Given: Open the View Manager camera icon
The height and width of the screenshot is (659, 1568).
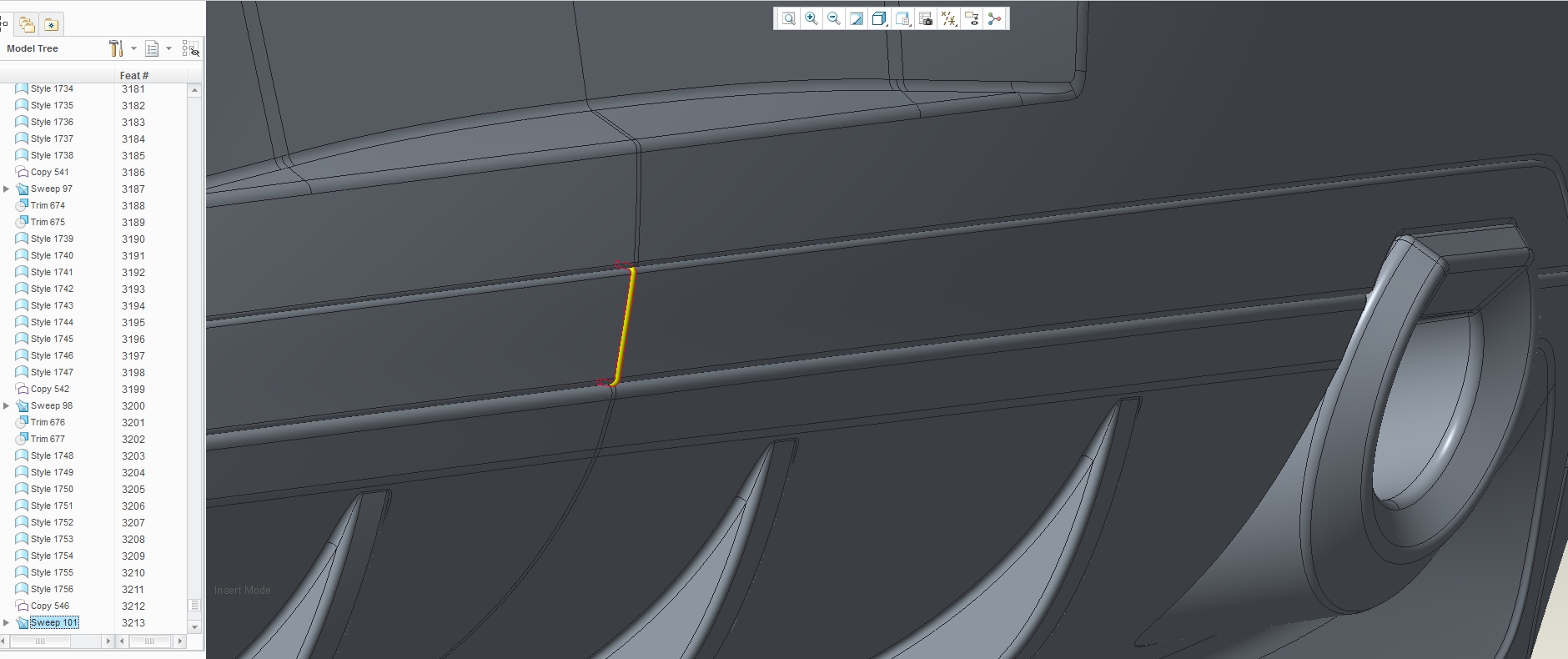Looking at the screenshot, I should 925,18.
